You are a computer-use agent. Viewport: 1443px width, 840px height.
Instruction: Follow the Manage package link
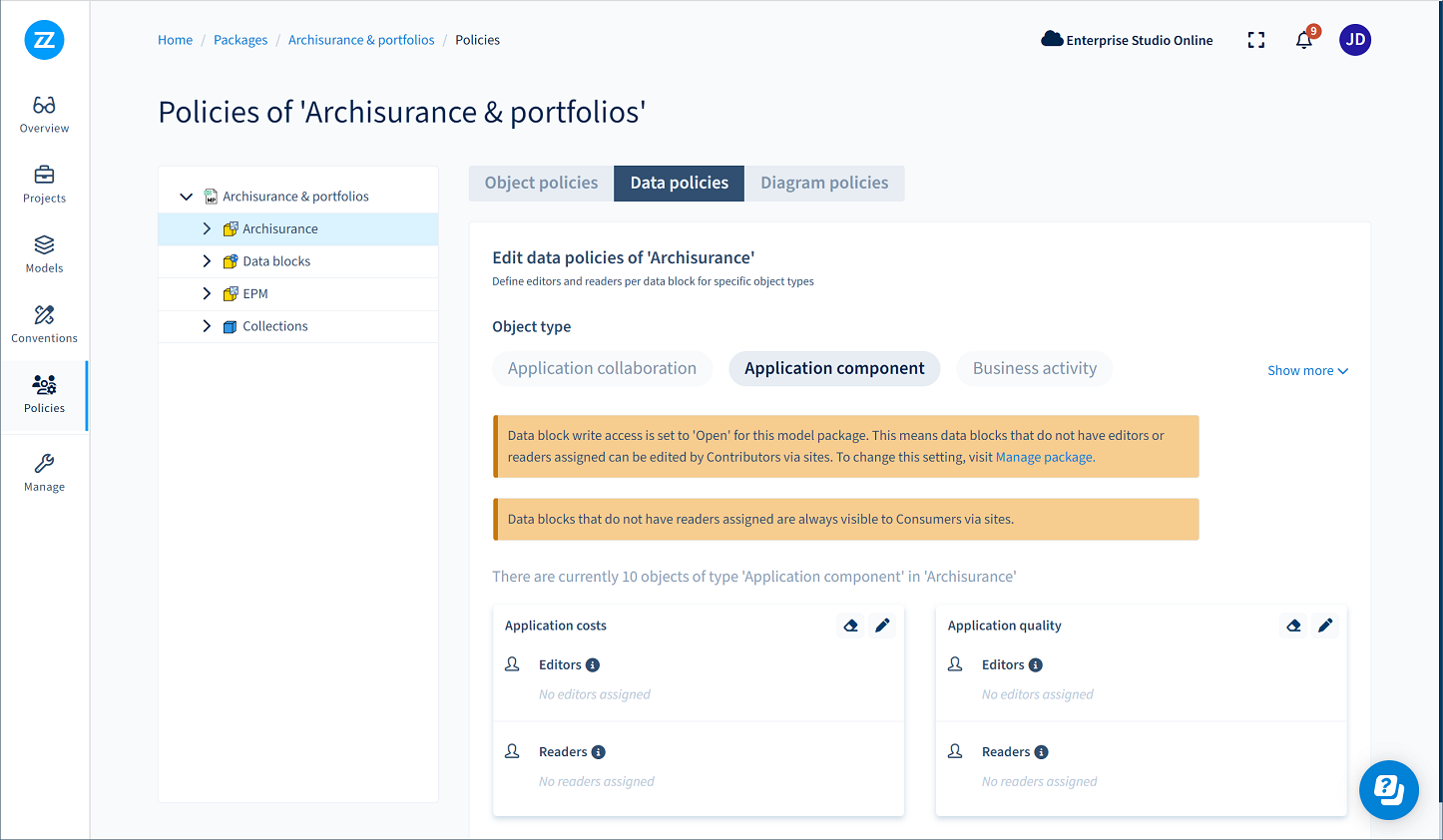1044,457
